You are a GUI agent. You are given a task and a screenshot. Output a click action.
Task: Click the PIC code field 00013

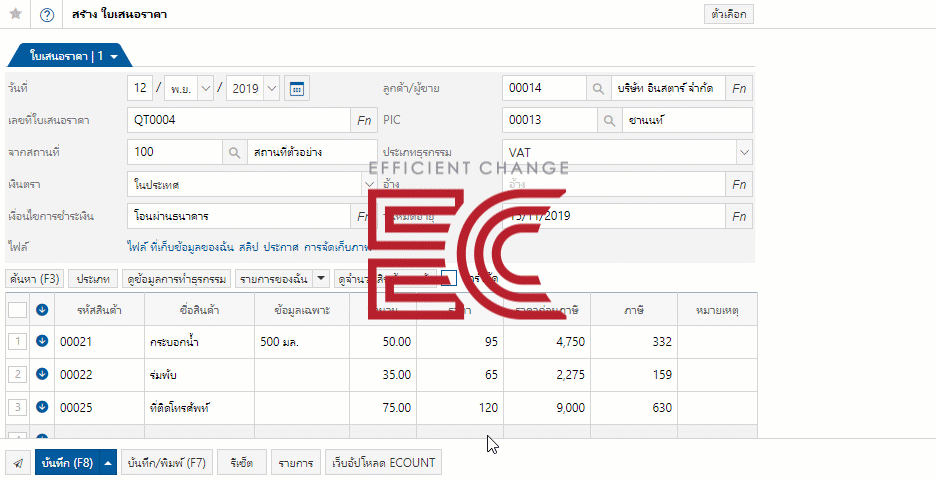coord(550,121)
